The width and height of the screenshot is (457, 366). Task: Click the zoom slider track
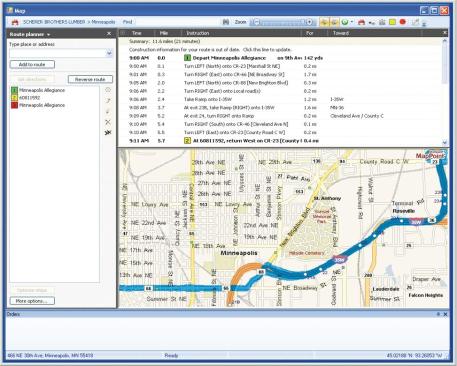point(282,22)
